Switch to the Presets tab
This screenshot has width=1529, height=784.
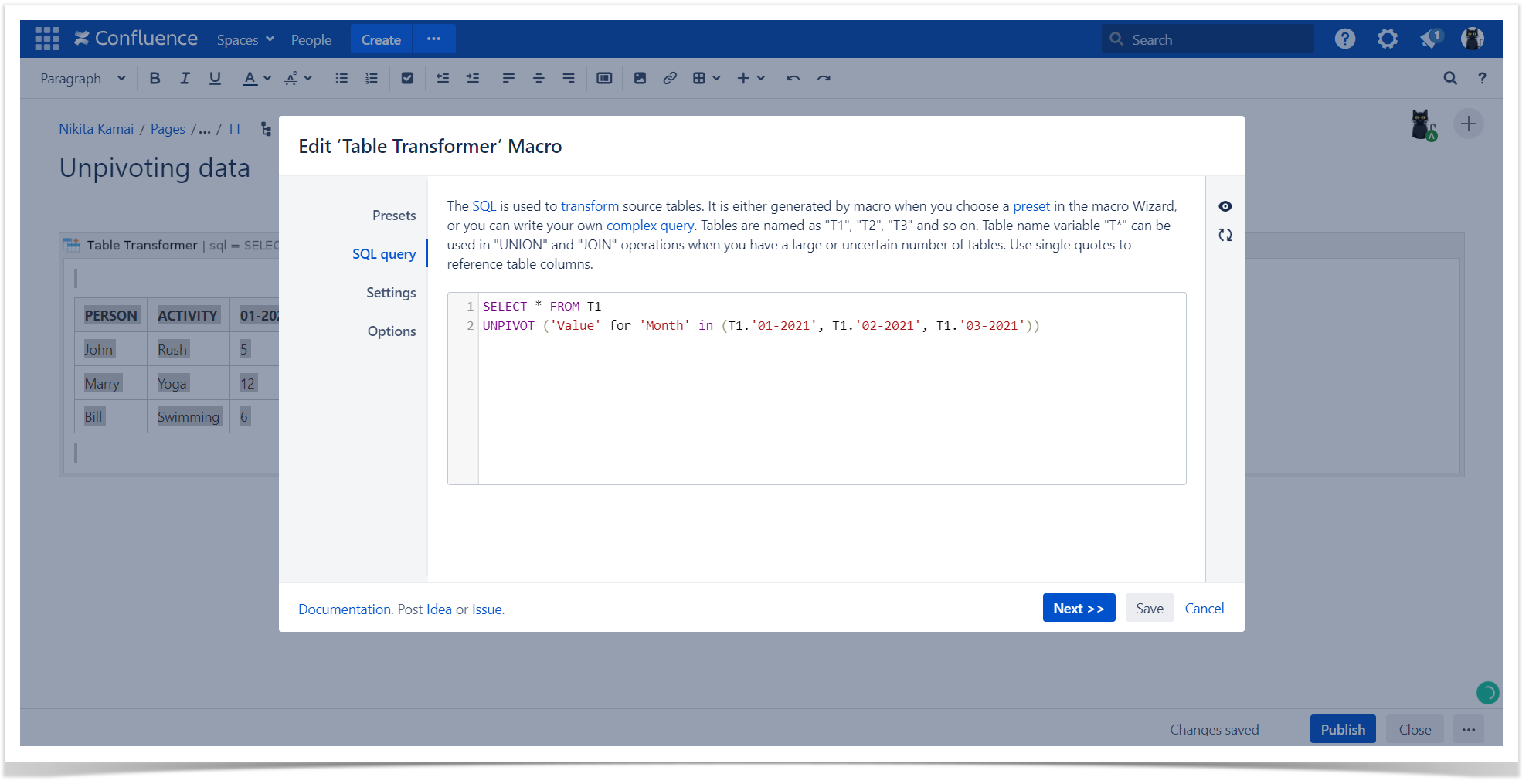393,216
